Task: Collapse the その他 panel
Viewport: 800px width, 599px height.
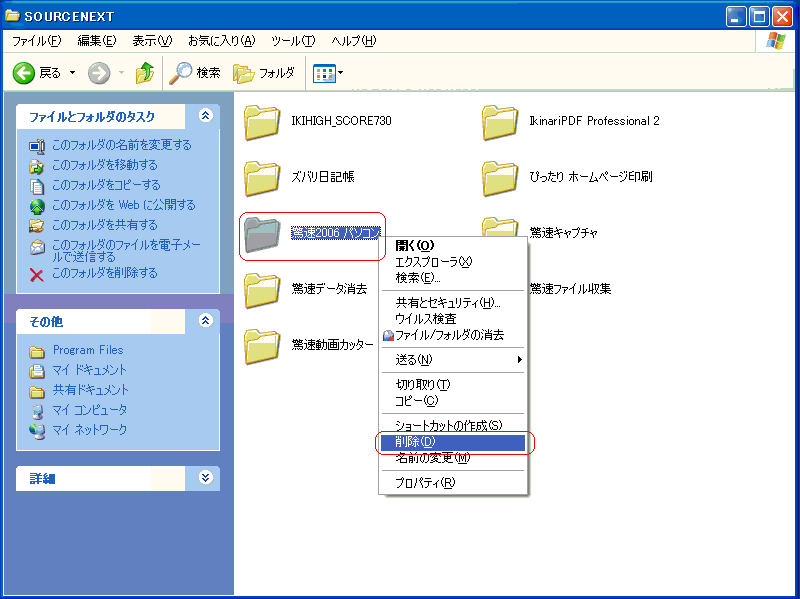Action: pyautogui.click(x=206, y=320)
